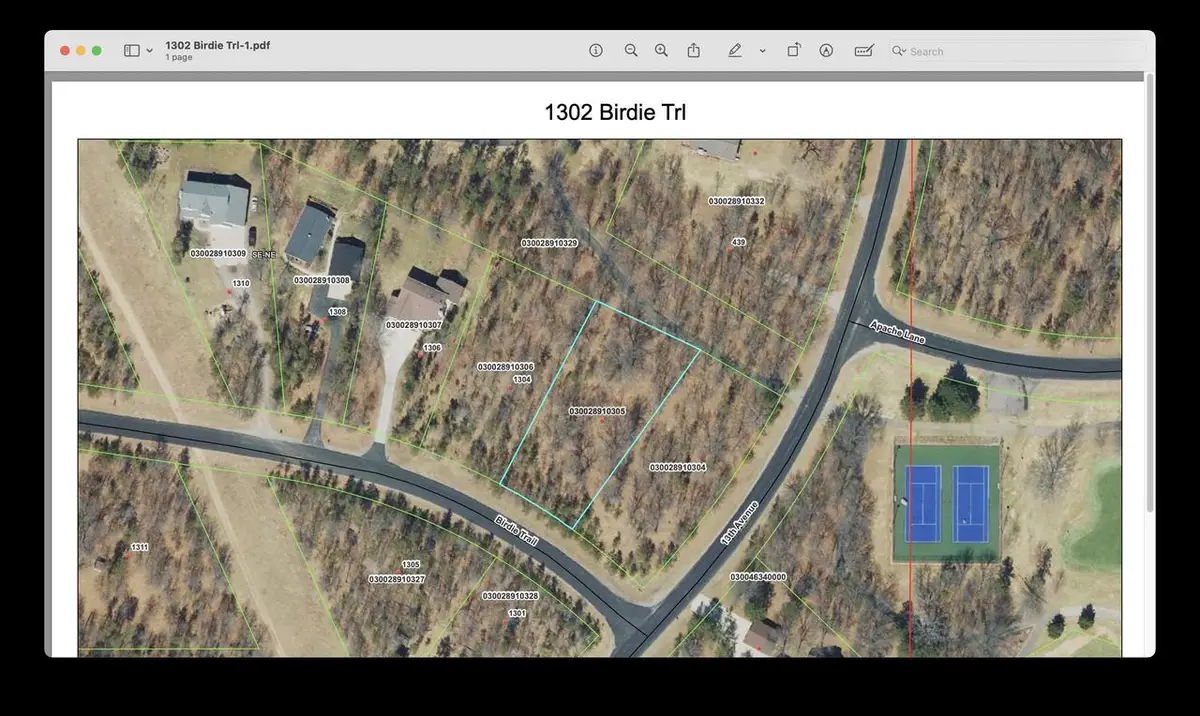Toggle the Markup toolbar
This screenshot has width=1200, height=716.
pos(826,50)
